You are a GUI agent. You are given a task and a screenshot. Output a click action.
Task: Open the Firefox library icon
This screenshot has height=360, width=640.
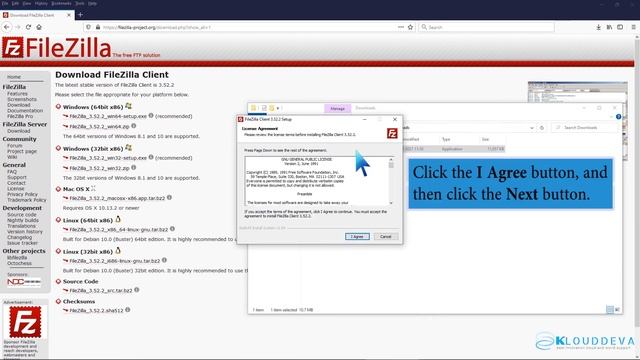tap(609, 27)
